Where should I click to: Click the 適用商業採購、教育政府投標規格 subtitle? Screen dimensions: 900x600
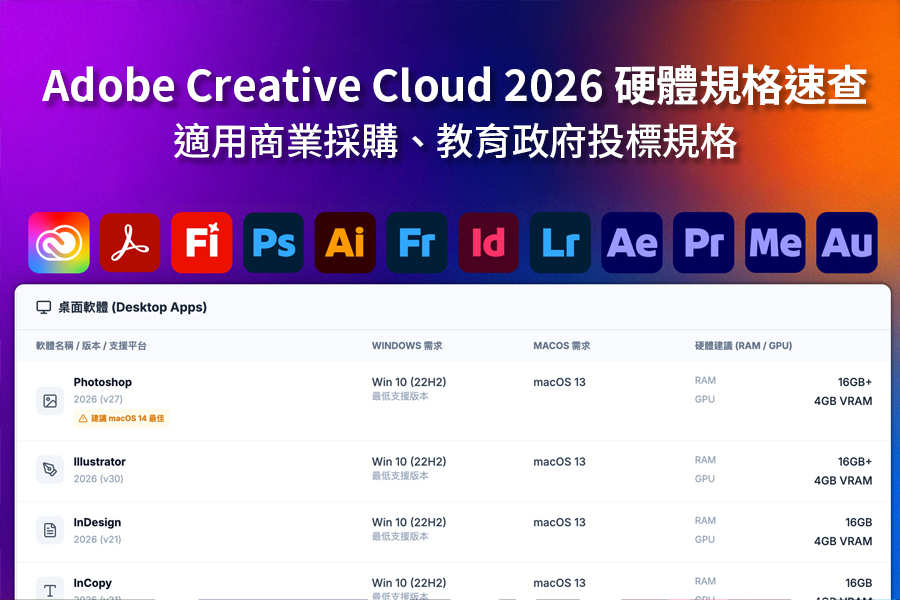455,141
